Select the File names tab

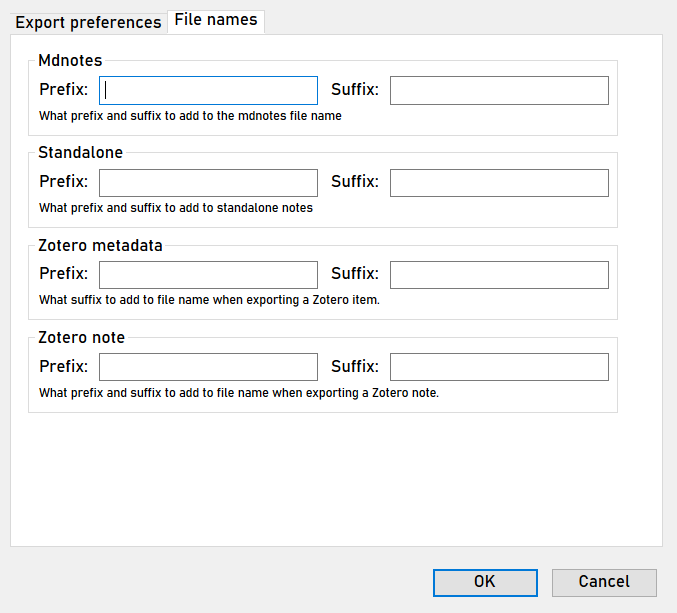[x=216, y=20]
